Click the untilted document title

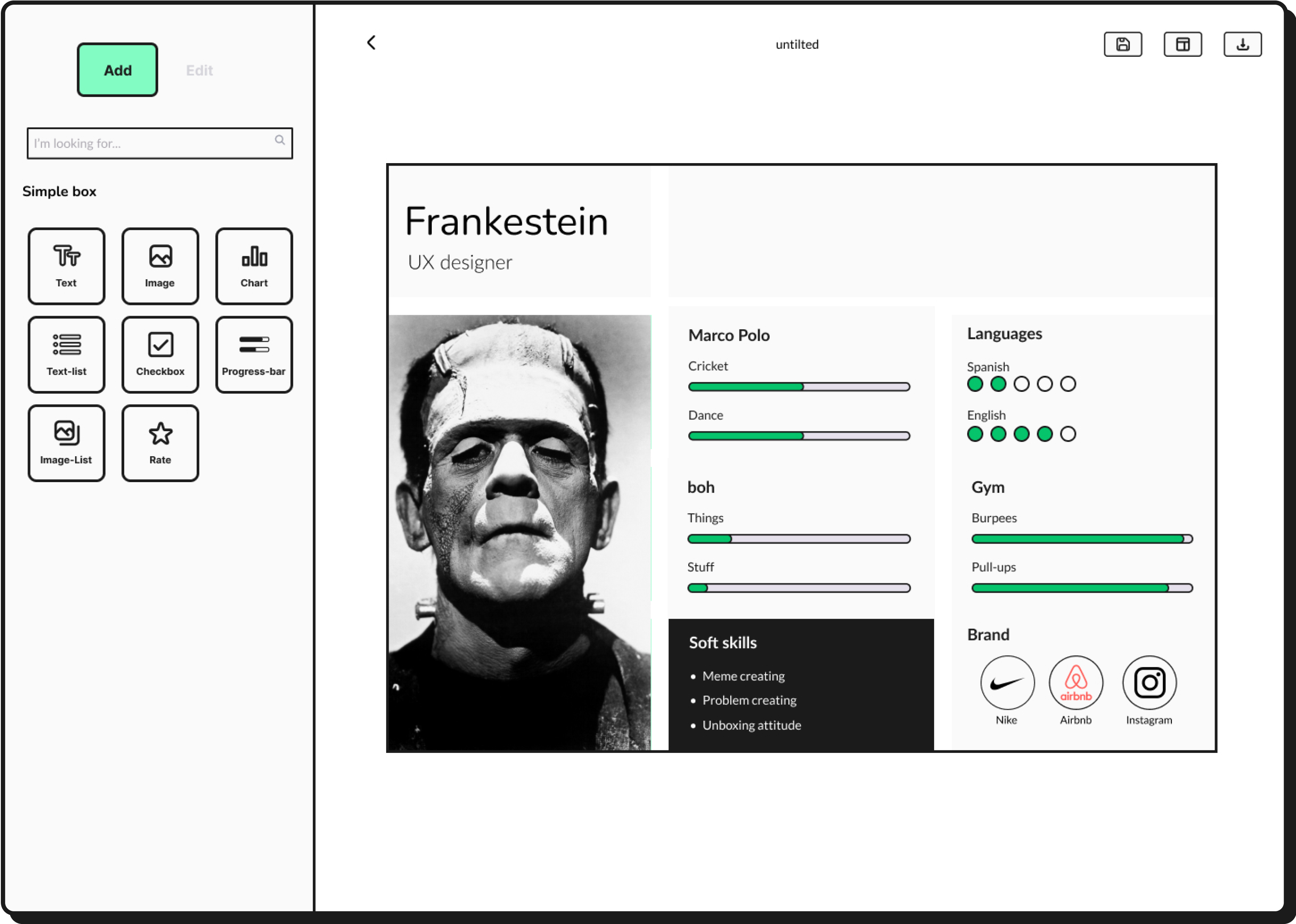click(797, 44)
